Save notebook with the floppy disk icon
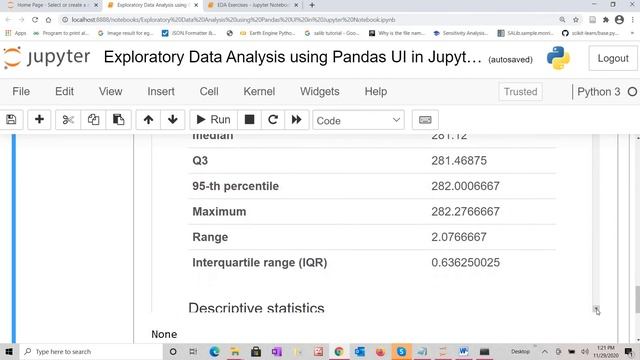640x360 pixels. pyautogui.click(x=11, y=120)
